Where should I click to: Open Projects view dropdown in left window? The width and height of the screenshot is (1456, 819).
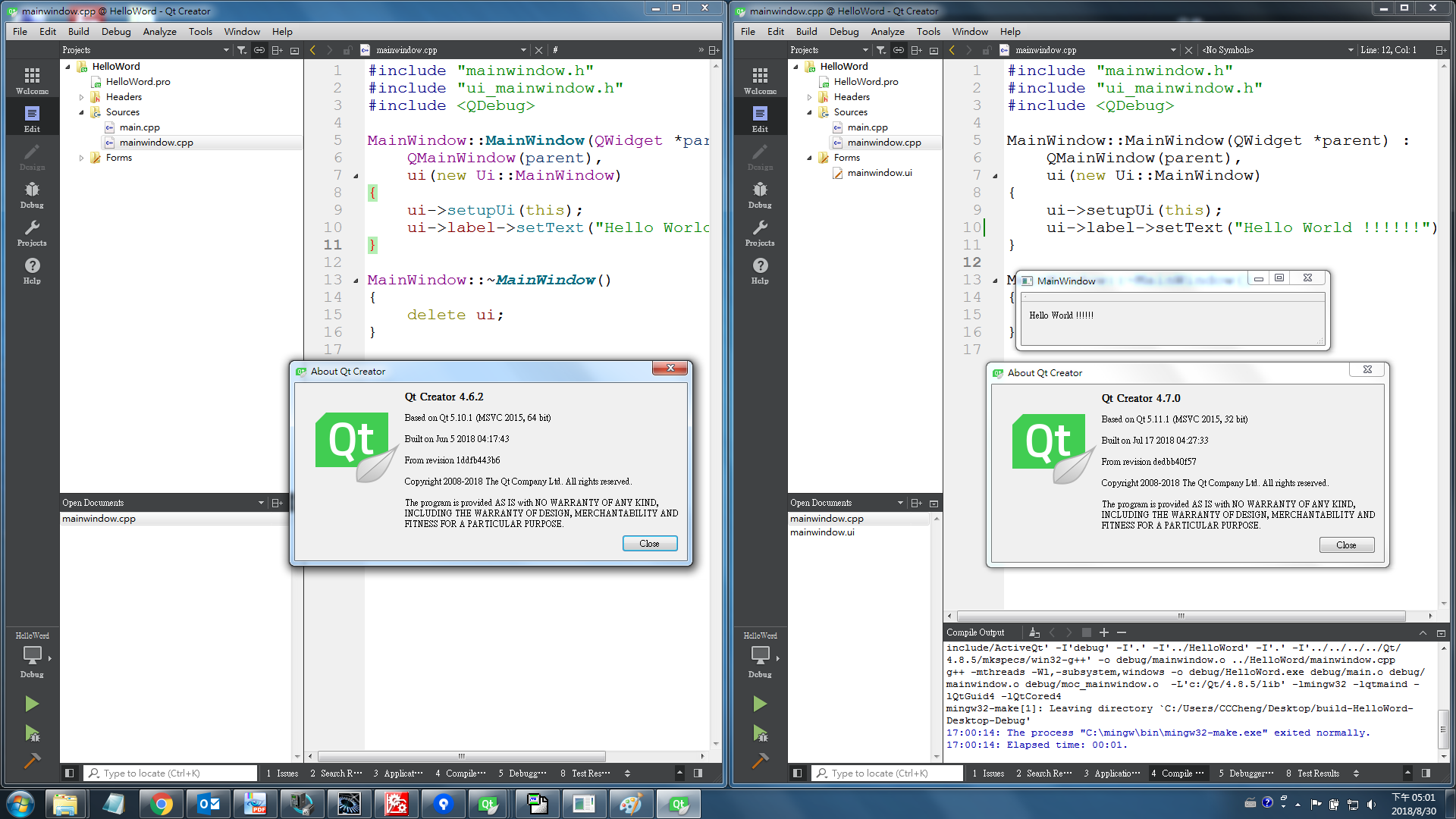tap(146, 50)
